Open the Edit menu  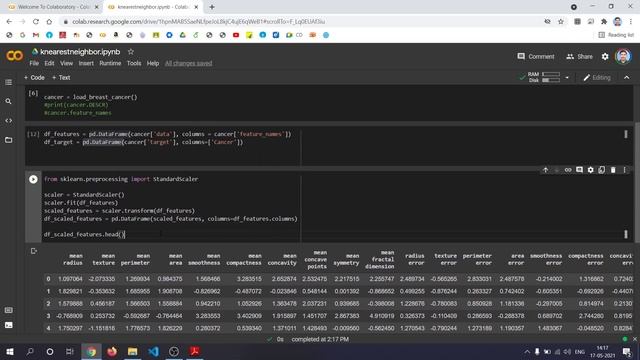[49, 63]
